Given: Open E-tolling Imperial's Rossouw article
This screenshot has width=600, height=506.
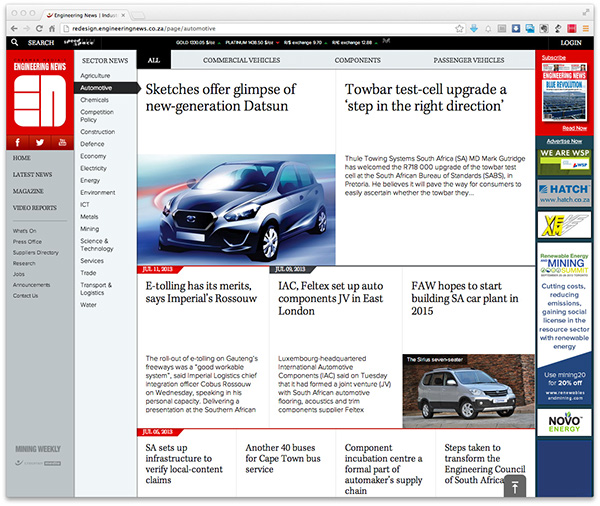Looking at the screenshot, I should (201, 292).
